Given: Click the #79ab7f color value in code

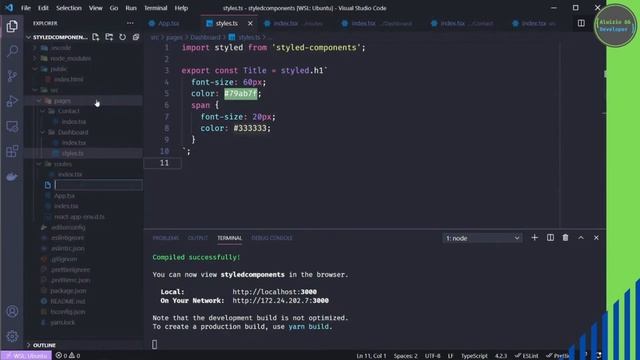Looking at the screenshot, I should click(x=241, y=93).
